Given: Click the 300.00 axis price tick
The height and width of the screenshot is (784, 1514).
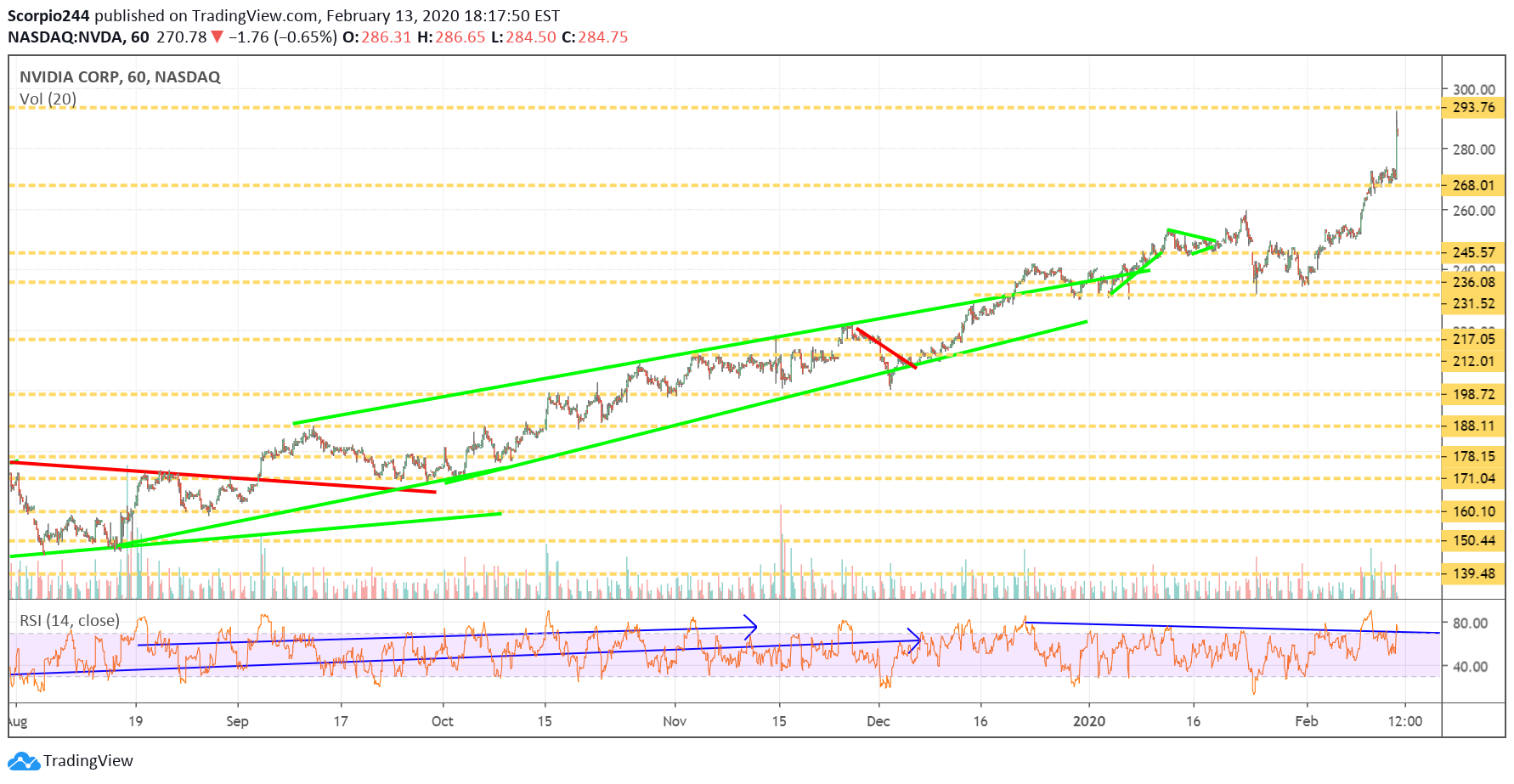Looking at the screenshot, I should click(1473, 89).
